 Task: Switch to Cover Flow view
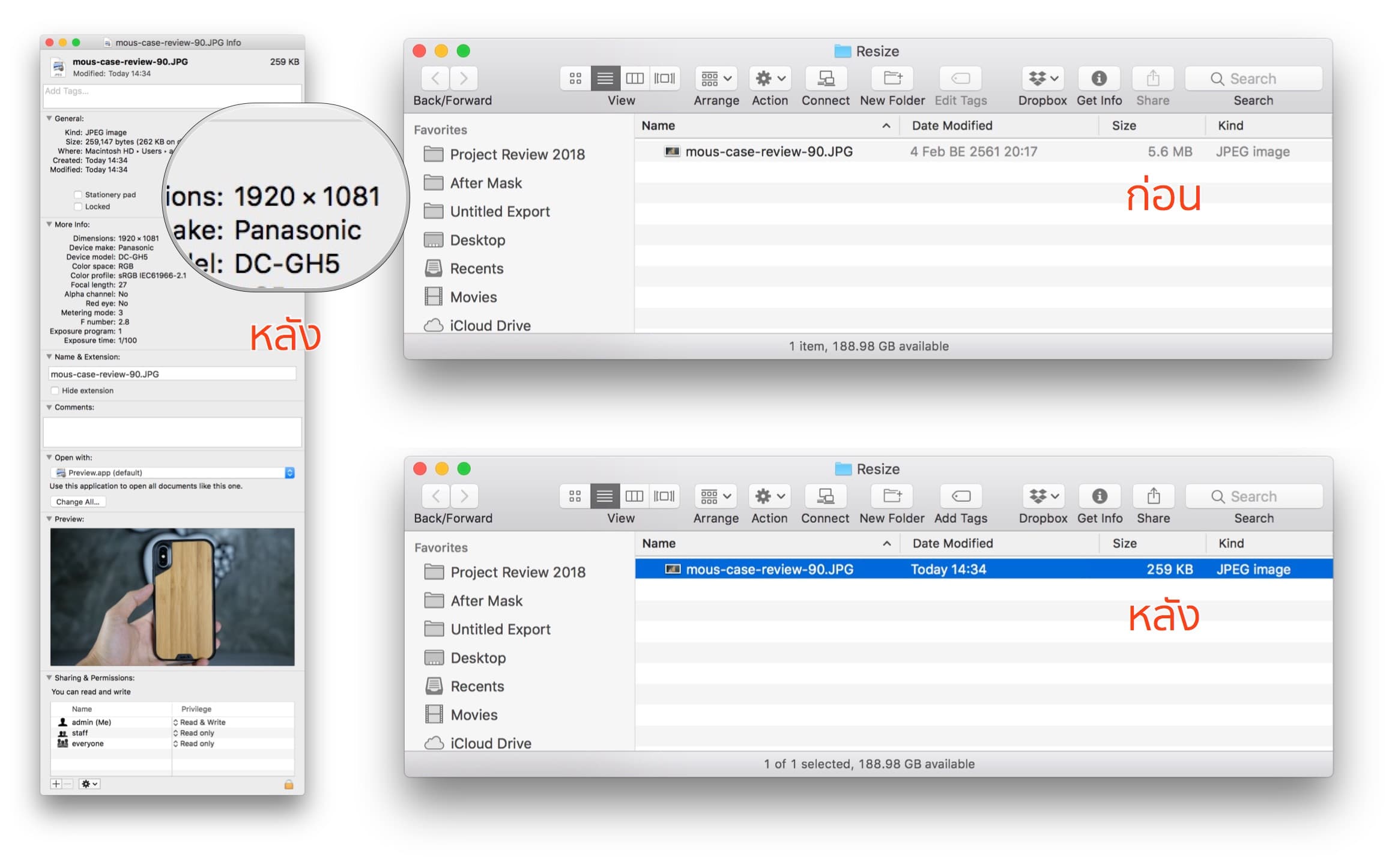click(663, 78)
